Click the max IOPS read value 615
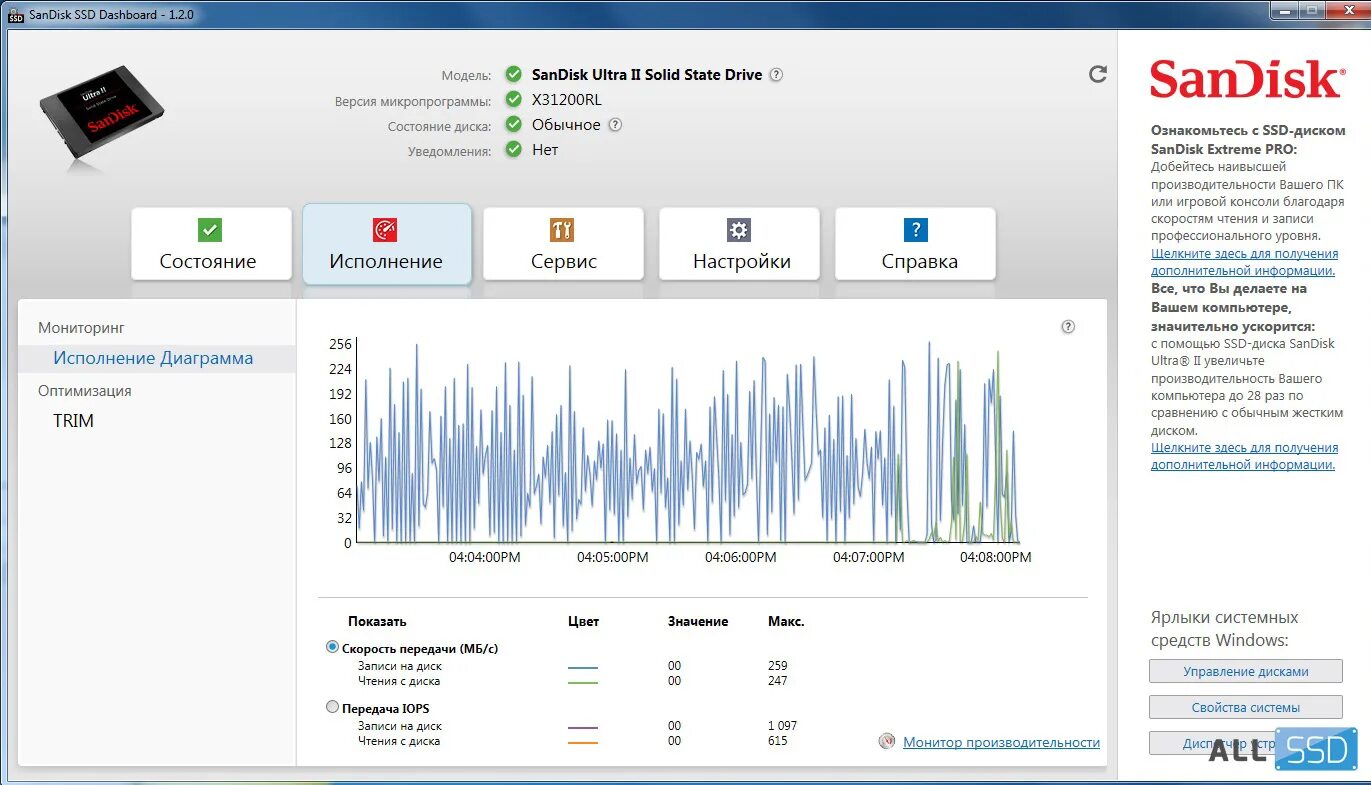 [777, 741]
